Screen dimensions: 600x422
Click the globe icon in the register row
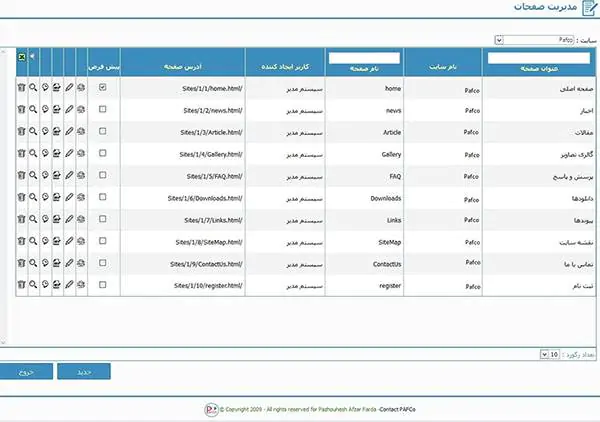point(81,285)
